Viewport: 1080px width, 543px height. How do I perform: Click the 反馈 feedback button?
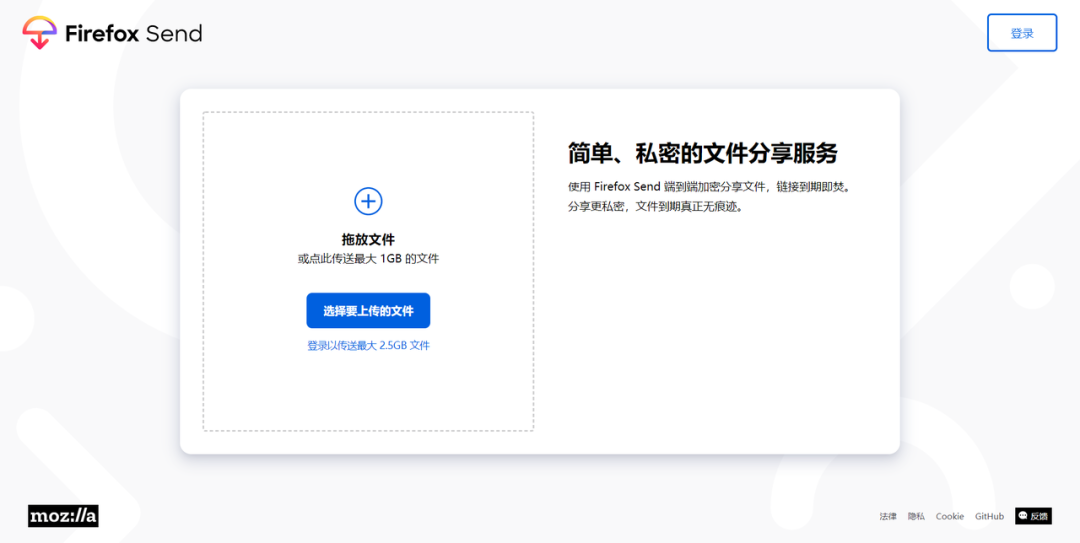coord(1033,515)
